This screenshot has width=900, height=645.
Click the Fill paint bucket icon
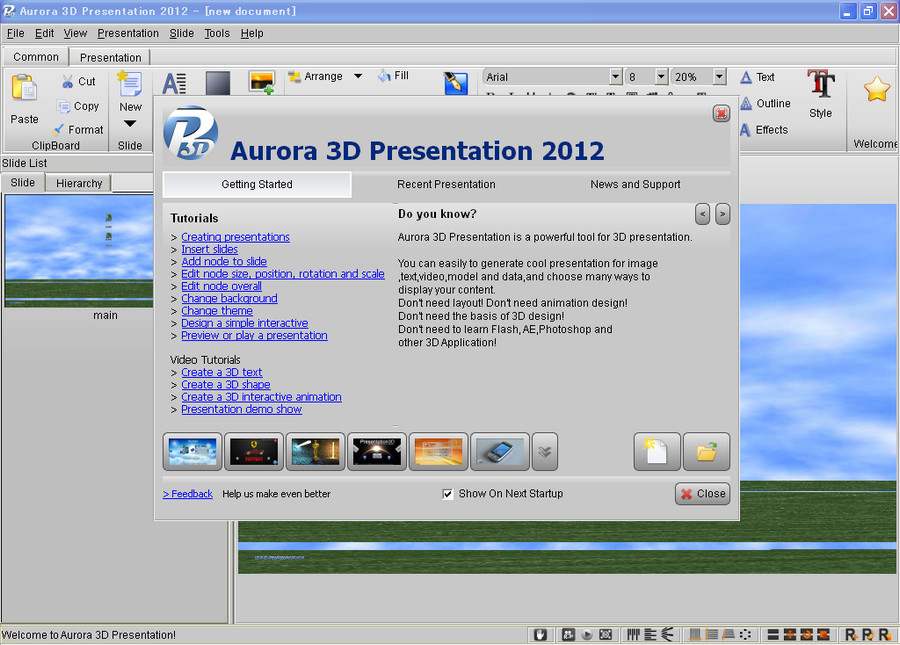click(x=384, y=76)
